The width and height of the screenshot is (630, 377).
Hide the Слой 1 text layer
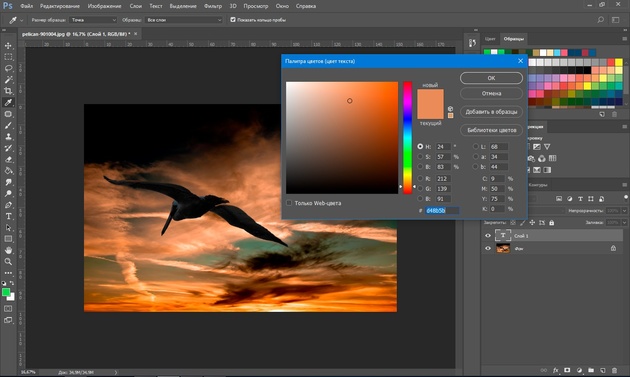point(488,236)
